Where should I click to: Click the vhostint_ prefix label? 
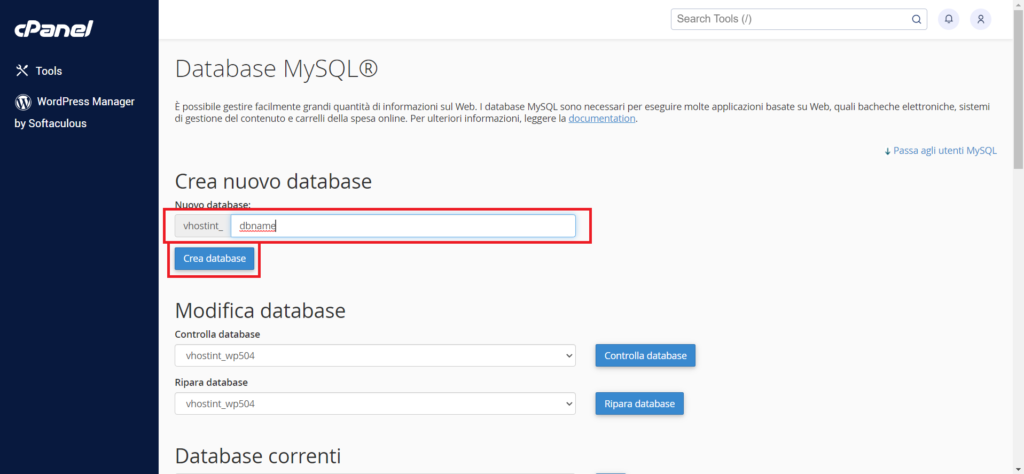[x=202, y=226]
